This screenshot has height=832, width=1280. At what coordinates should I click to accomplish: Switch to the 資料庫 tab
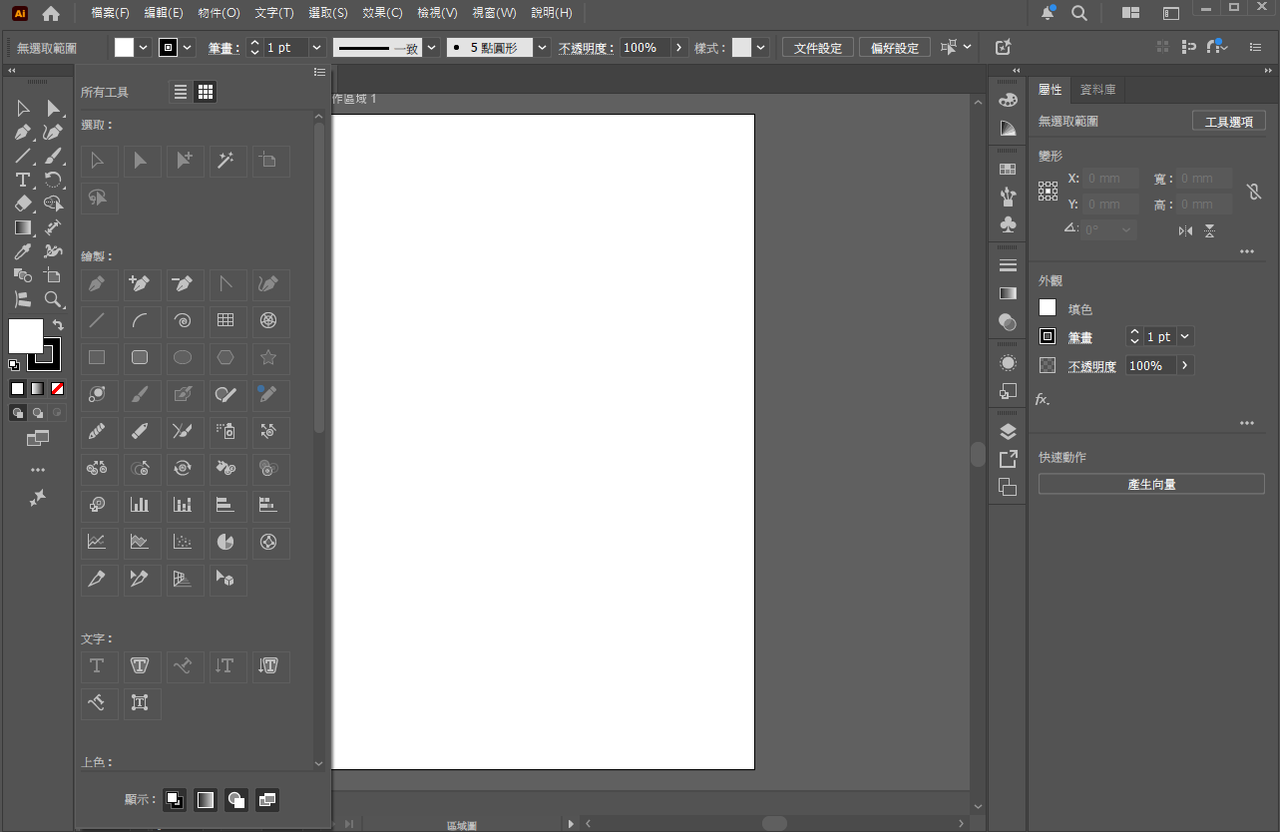point(1097,90)
